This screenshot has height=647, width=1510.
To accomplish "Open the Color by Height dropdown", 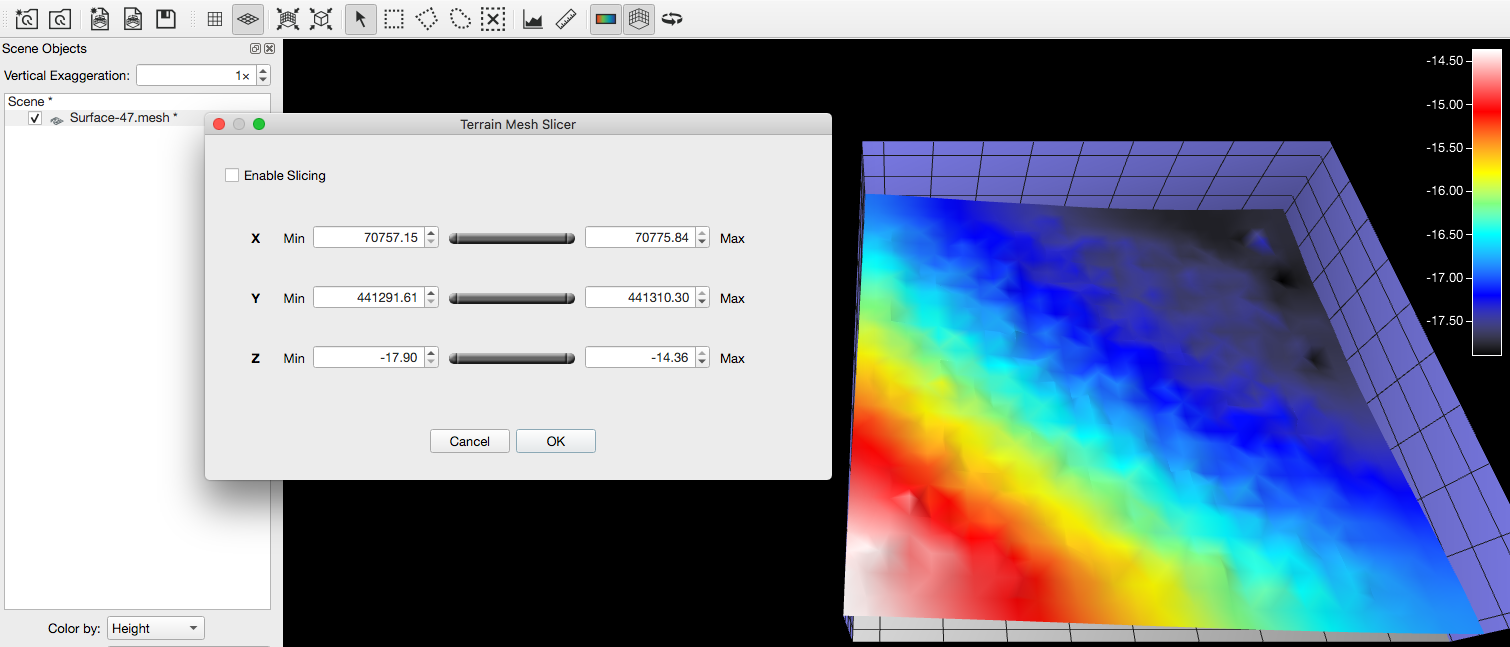I will (155, 628).
